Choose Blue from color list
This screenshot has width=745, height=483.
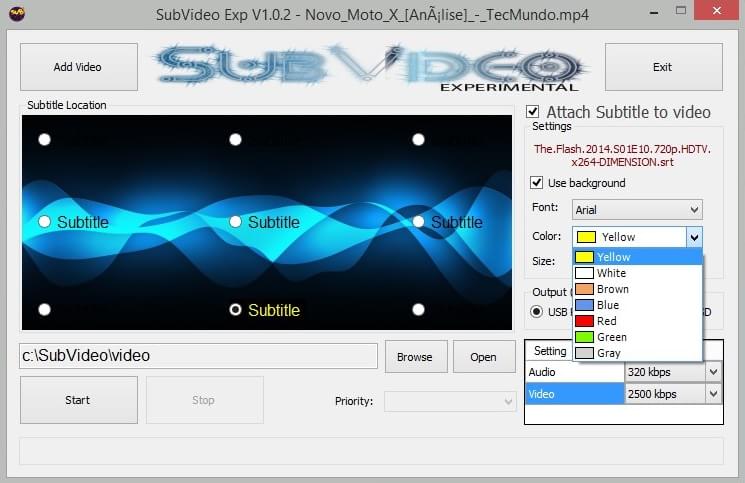point(638,305)
